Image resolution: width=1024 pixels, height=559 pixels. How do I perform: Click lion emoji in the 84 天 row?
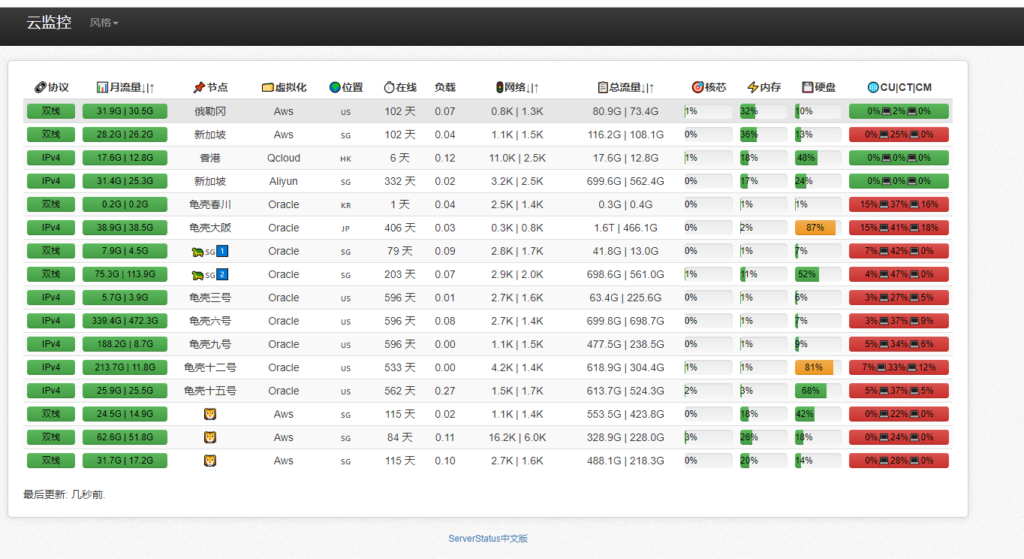point(210,437)
